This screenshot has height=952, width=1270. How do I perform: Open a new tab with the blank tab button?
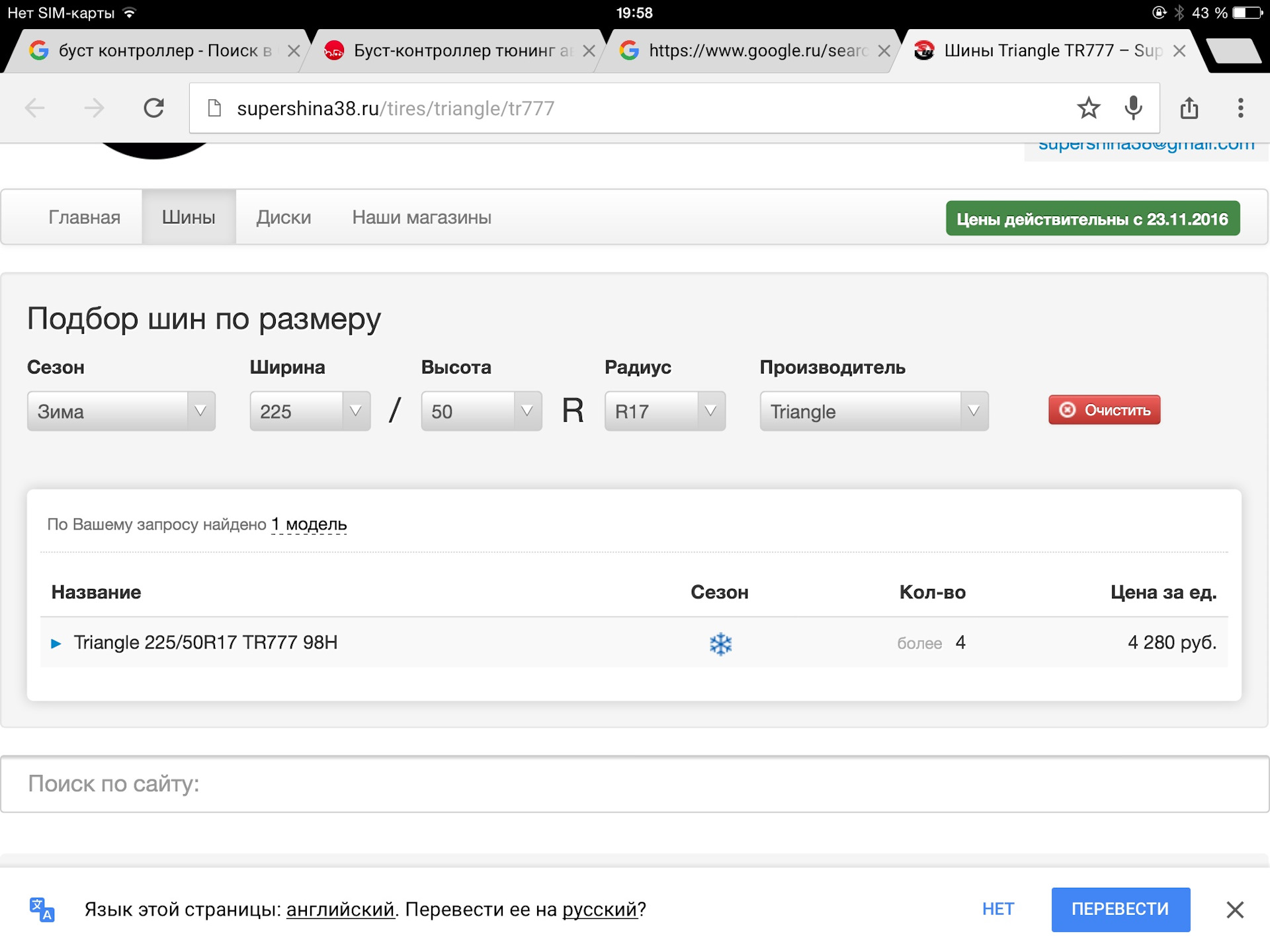click(x=1234, y=51)
